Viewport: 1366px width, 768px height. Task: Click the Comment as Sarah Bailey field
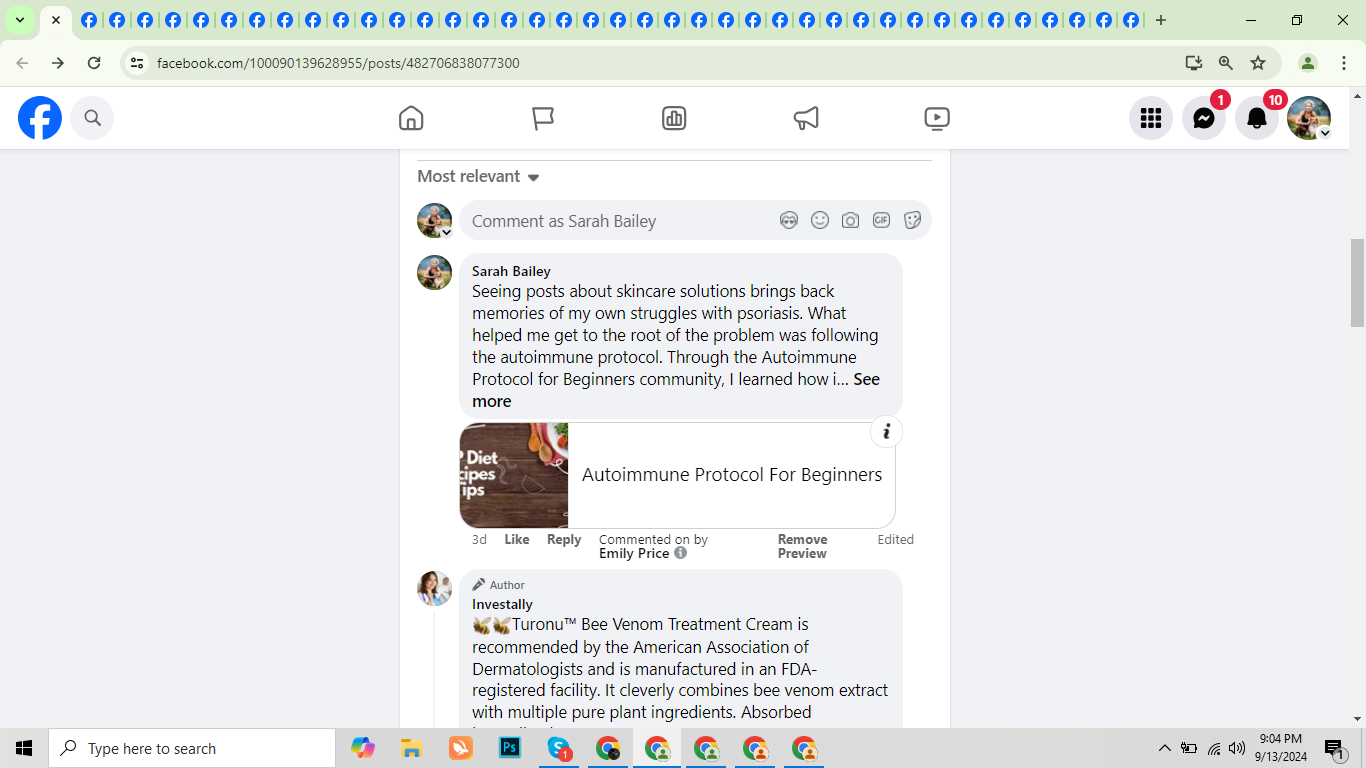696,221
